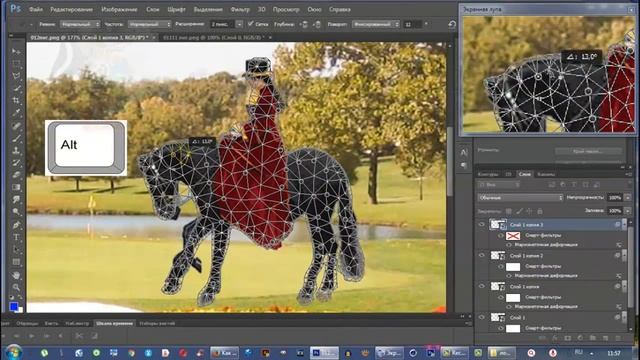Click the pin depth backward icon
The height and width of the screenshot is (360, 640).
(317, 24)
